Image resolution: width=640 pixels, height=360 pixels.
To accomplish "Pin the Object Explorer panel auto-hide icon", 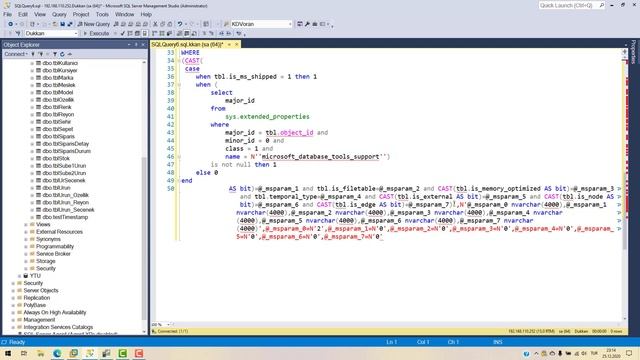I will click(136, 44).
